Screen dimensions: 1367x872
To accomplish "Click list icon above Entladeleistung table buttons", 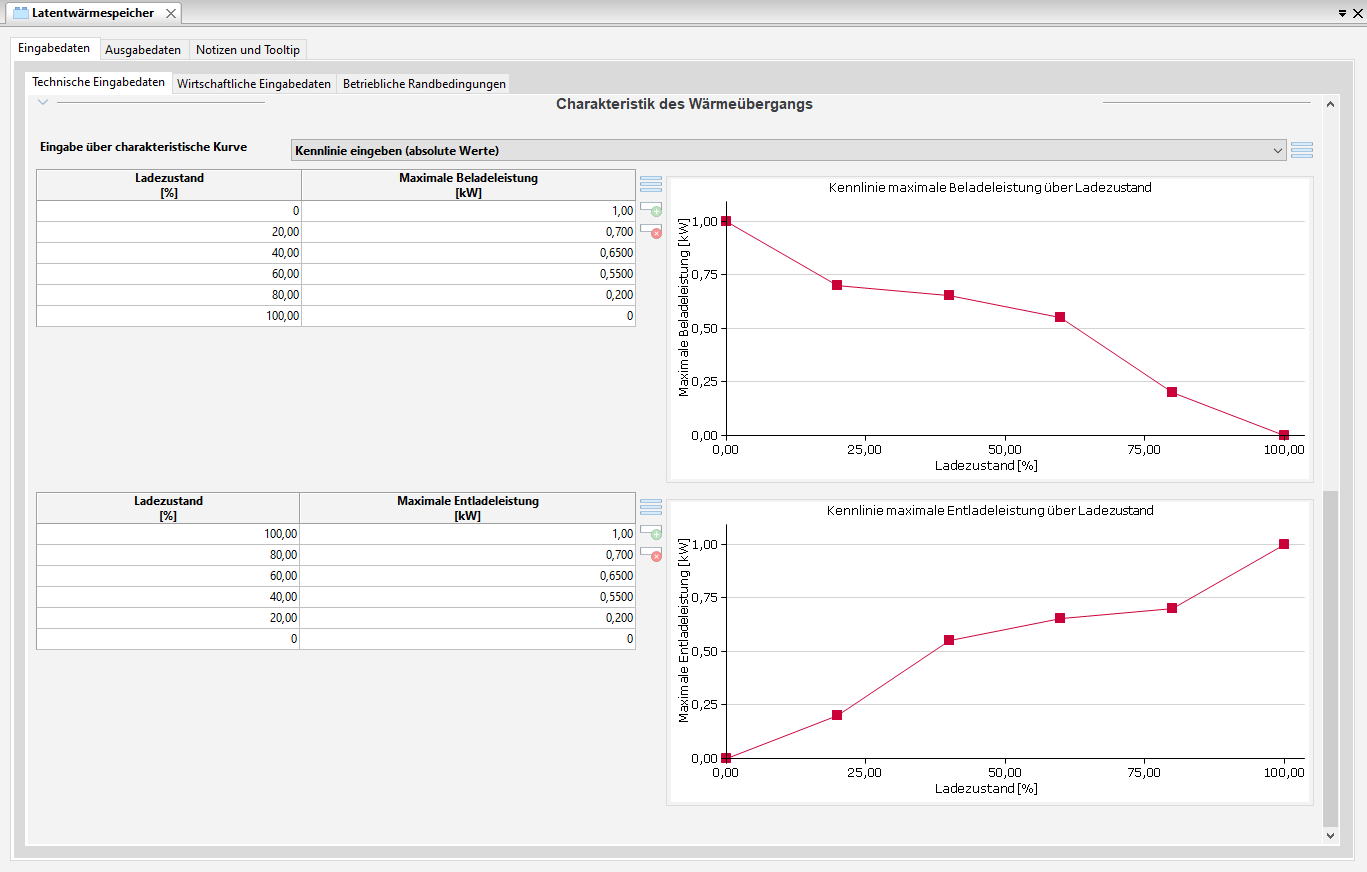I will point(651,507).
